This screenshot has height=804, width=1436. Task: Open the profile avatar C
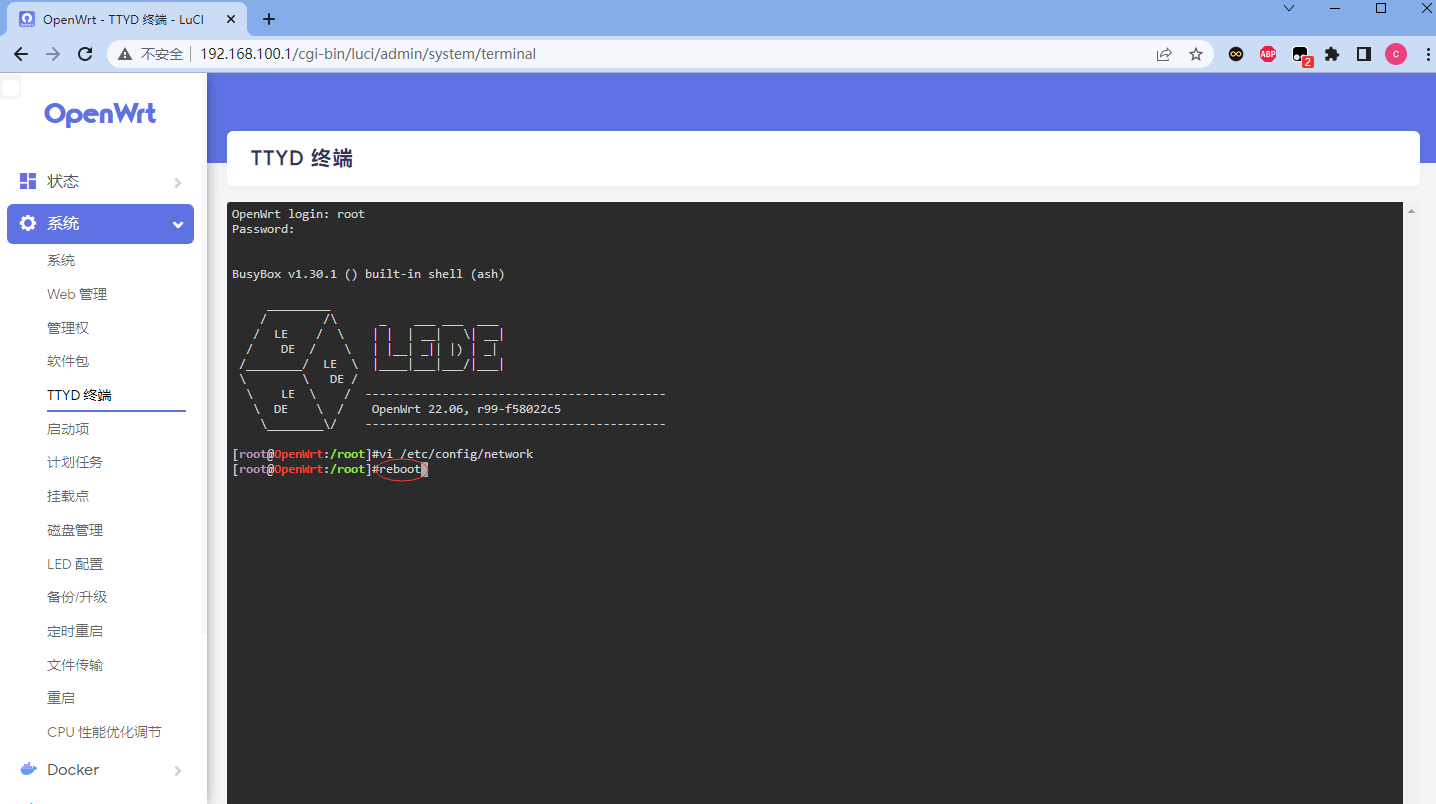click(x=1396, y=54)
